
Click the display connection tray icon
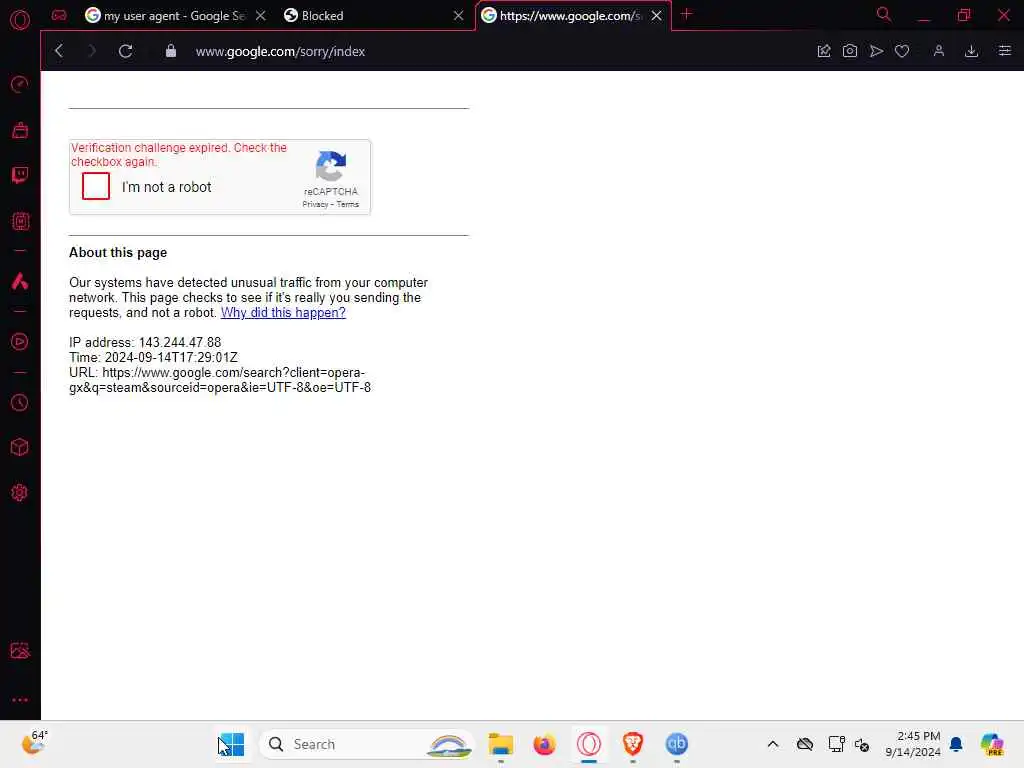836,744
